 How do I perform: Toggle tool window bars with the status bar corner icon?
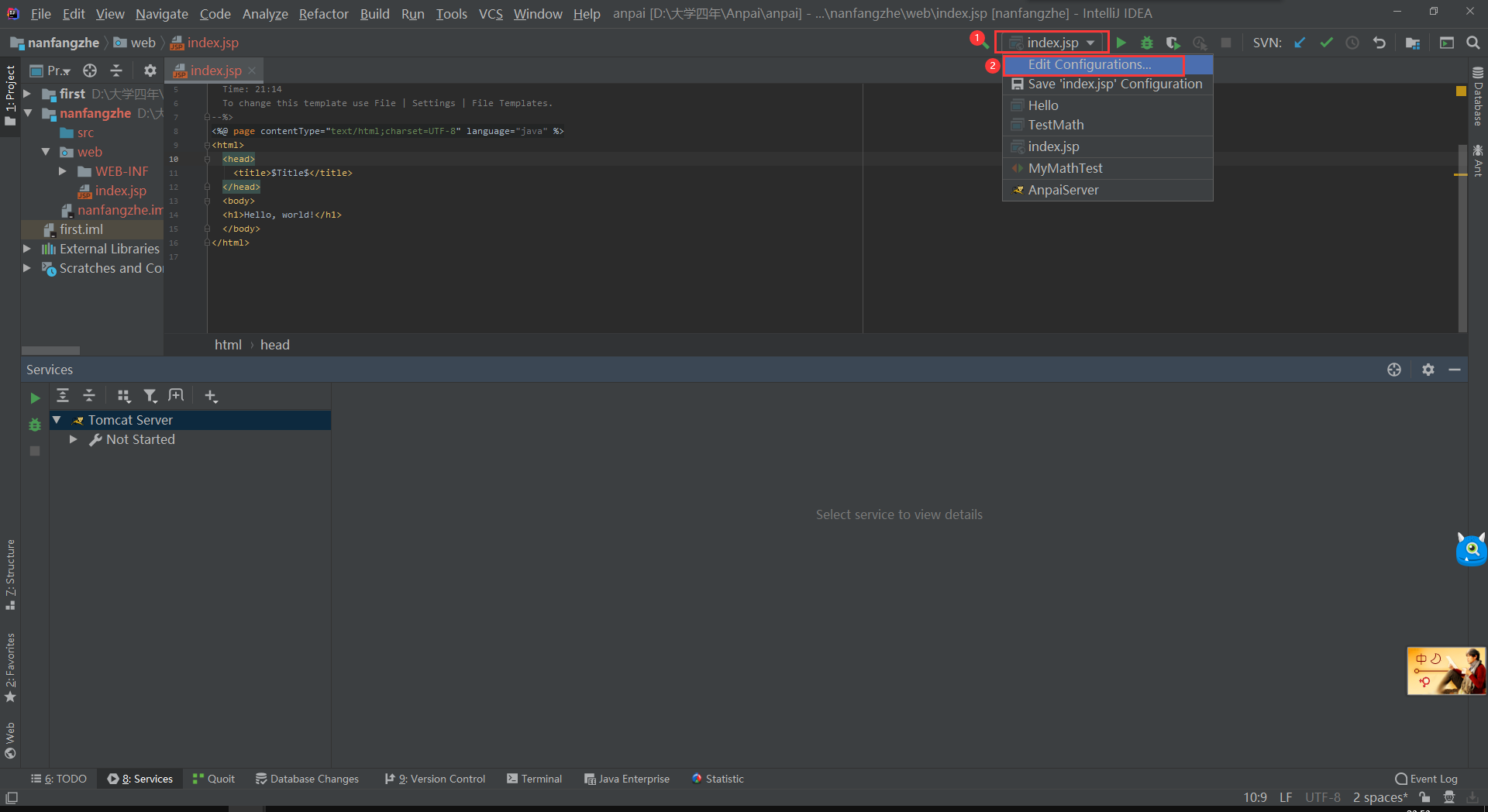12,797
